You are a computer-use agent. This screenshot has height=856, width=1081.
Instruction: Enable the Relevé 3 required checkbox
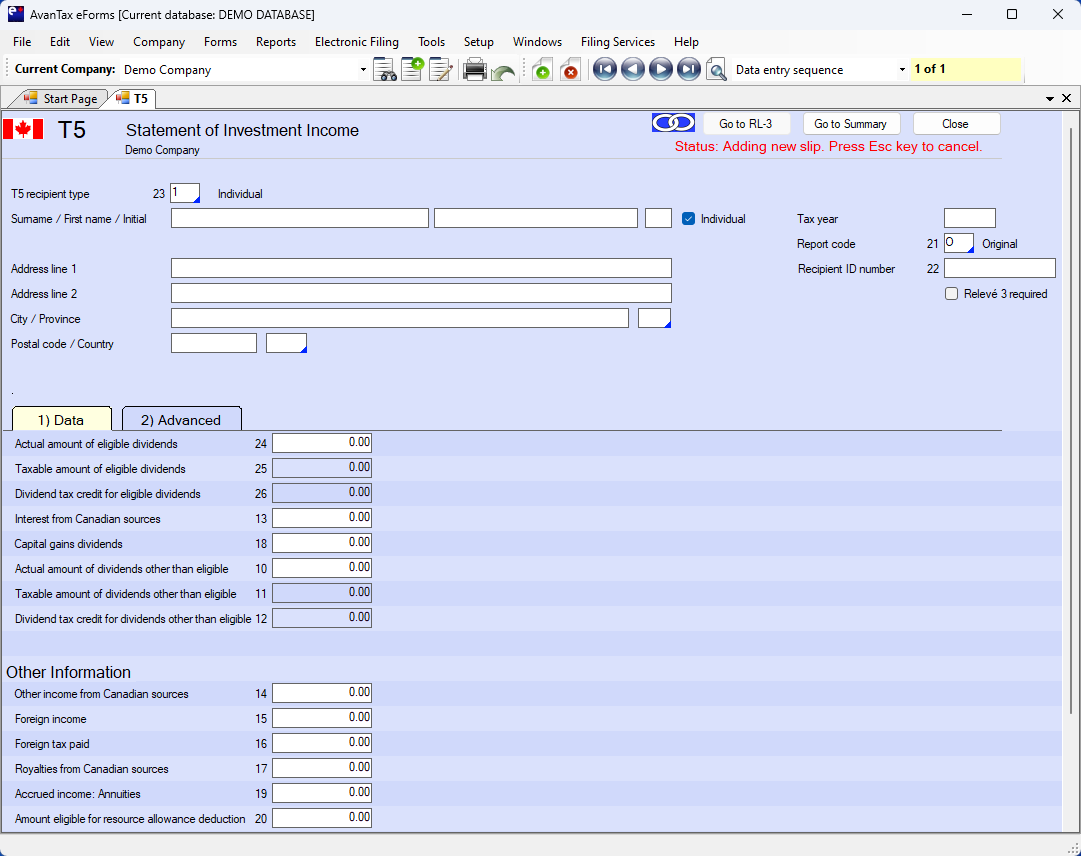pyautogui.click(x=952, y=294)
